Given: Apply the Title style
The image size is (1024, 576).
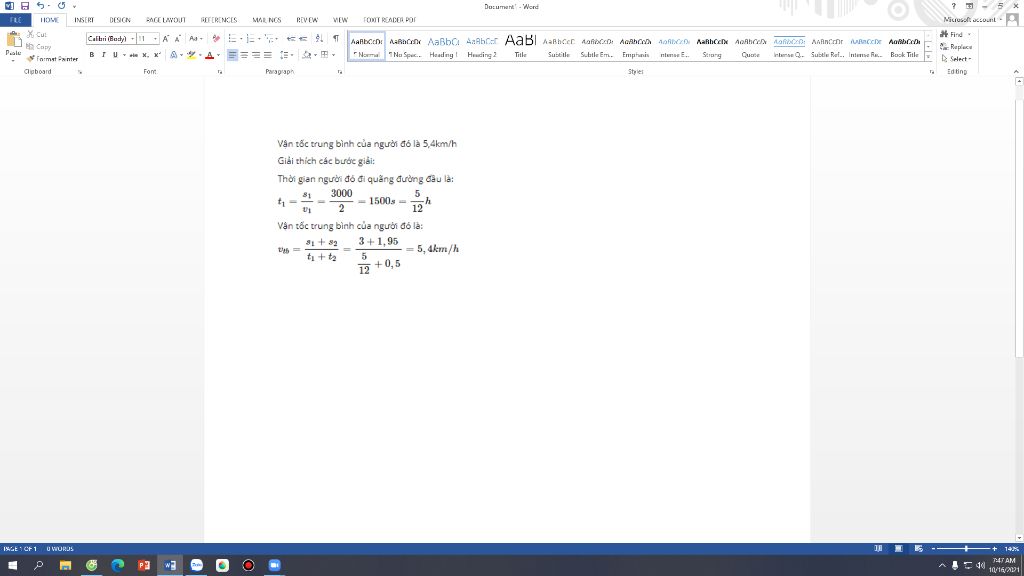Looking at the screenshot, I should [520, 46].
